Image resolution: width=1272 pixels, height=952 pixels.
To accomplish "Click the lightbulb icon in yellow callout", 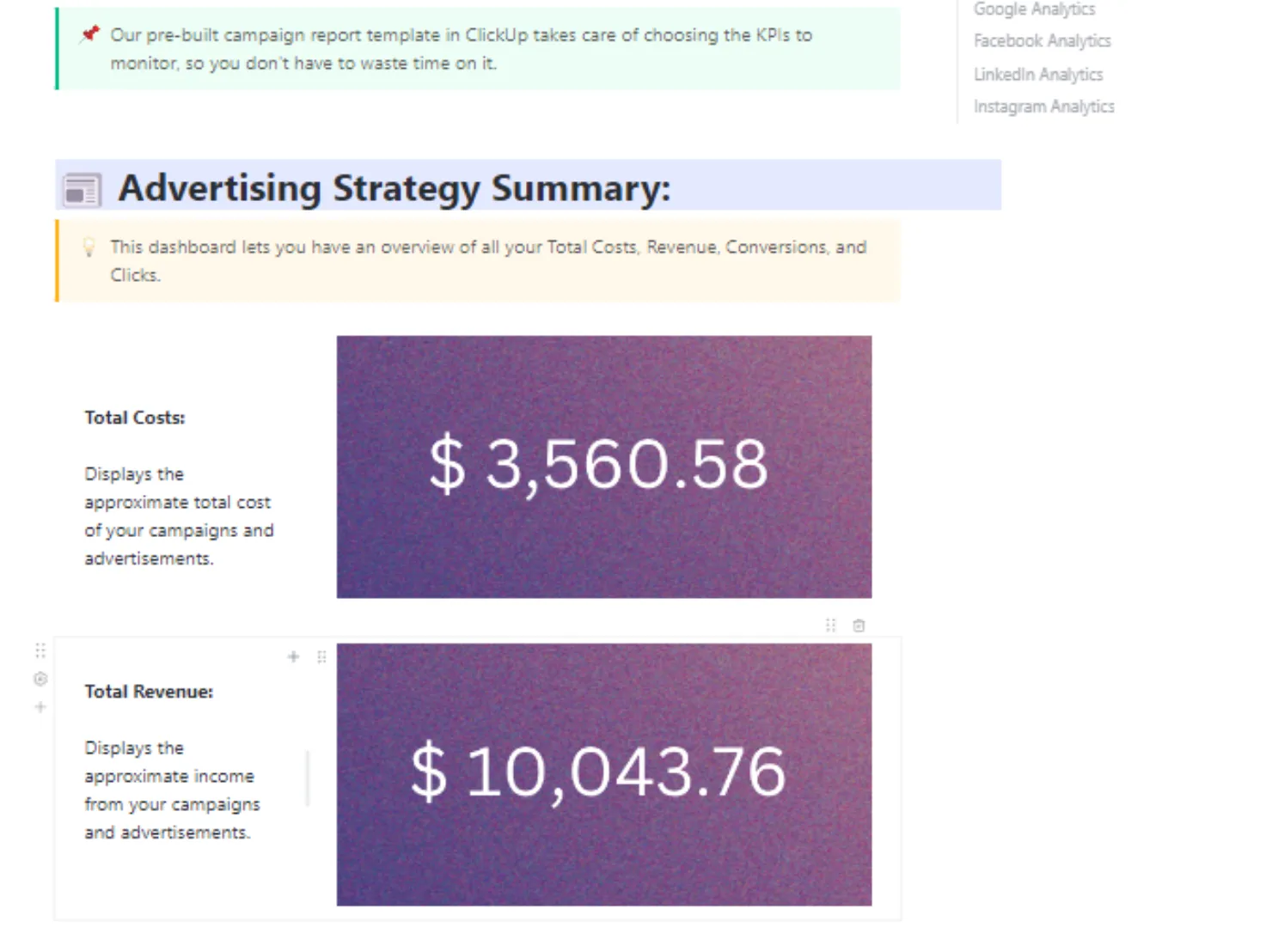I will click(x=89, y=247).
